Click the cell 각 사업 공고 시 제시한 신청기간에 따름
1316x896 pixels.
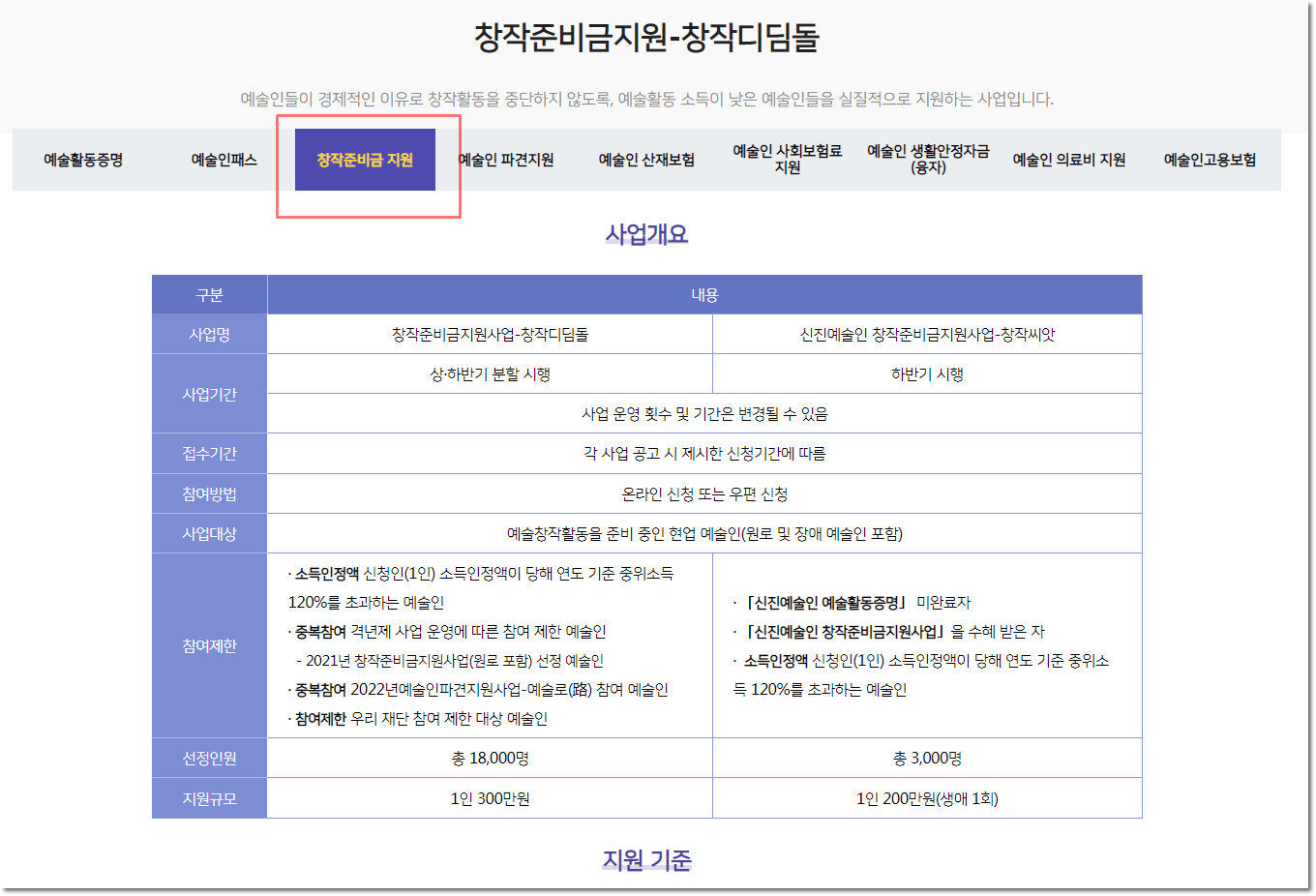[x=704, y=454]
